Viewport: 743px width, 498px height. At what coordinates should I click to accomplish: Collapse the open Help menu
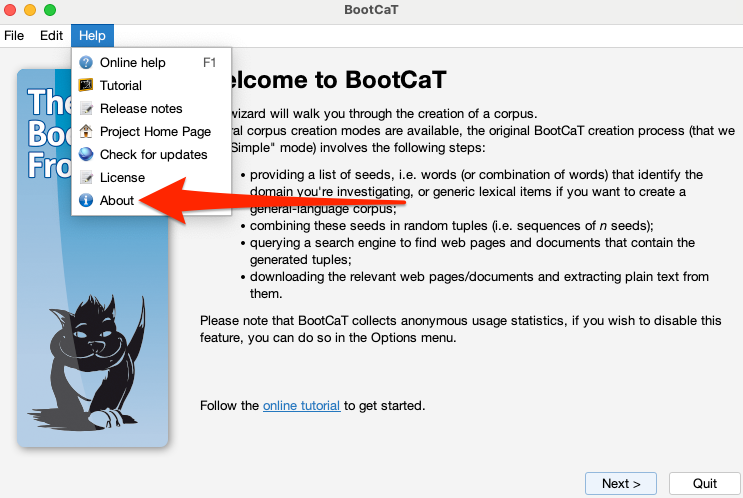coord(92,35)
